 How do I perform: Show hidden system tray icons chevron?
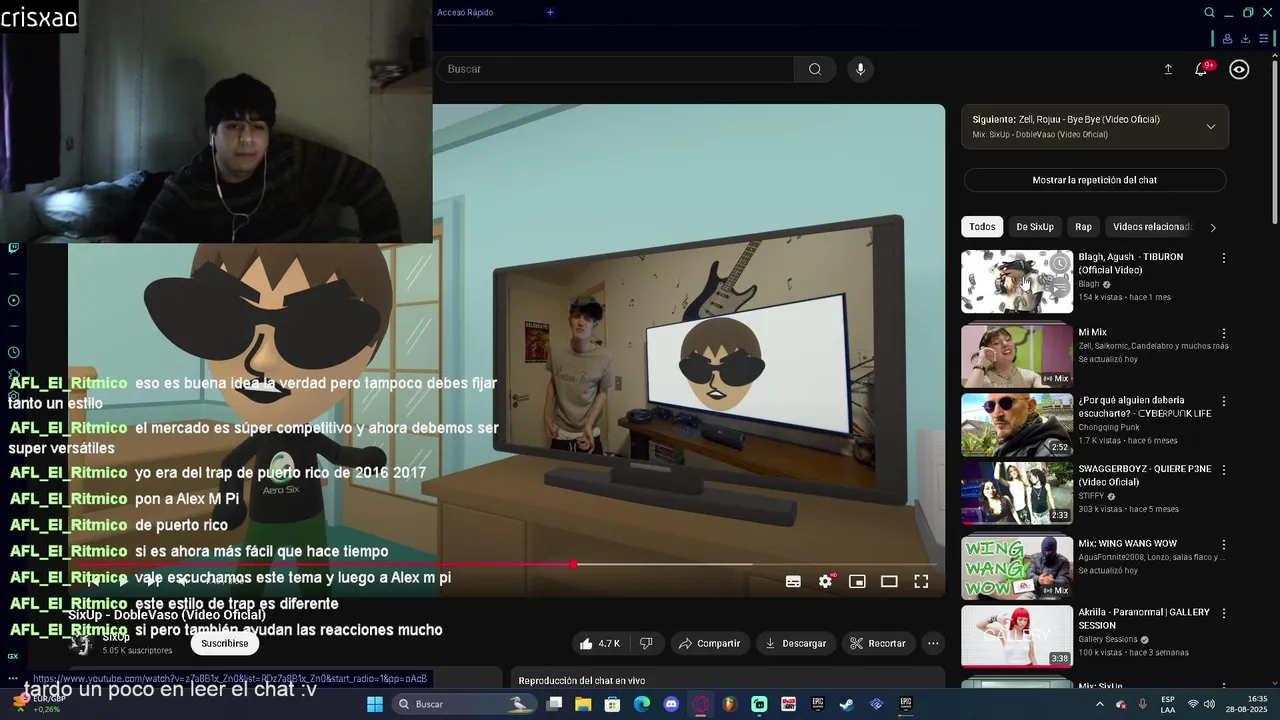click(1099, 704)
